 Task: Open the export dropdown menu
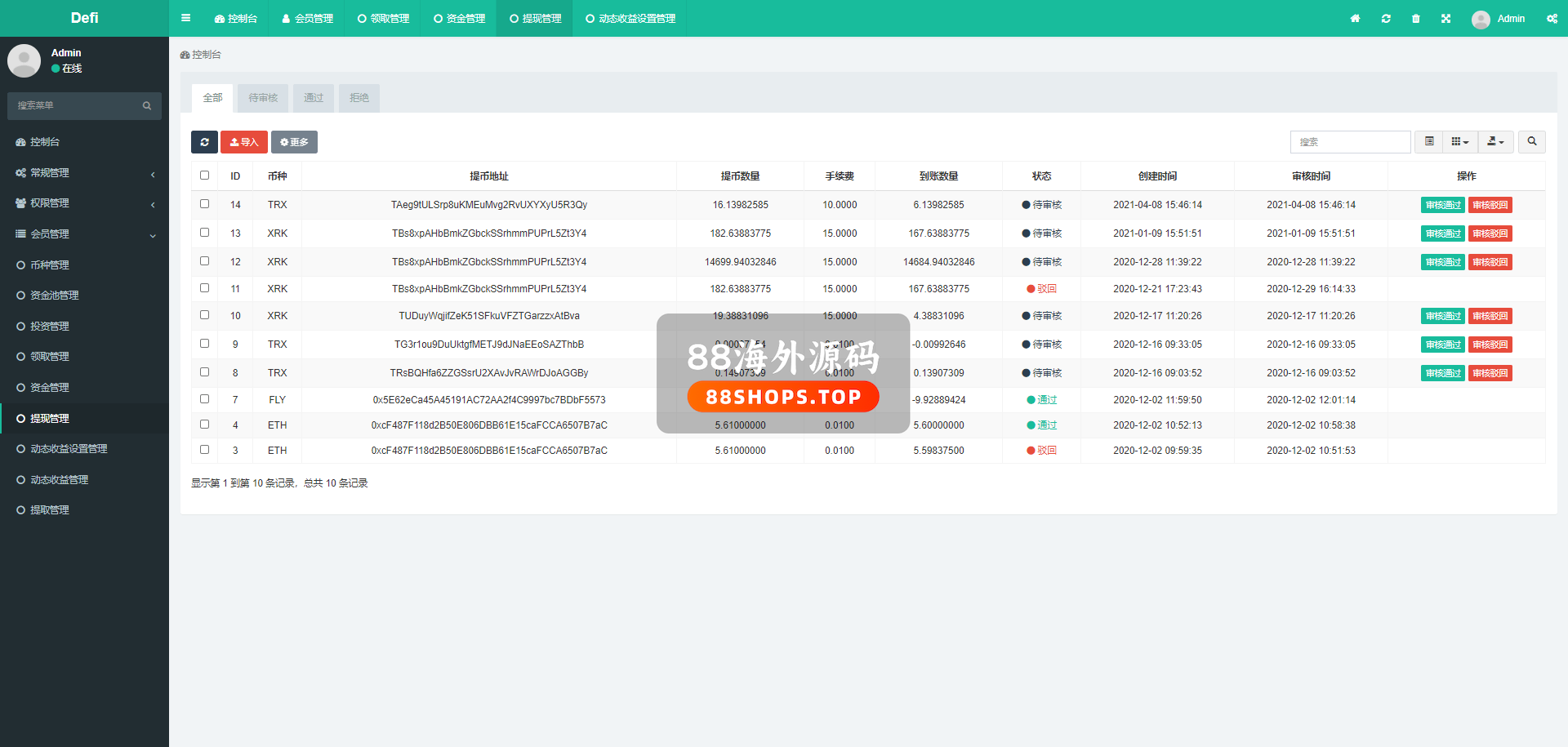(1495, 142)
